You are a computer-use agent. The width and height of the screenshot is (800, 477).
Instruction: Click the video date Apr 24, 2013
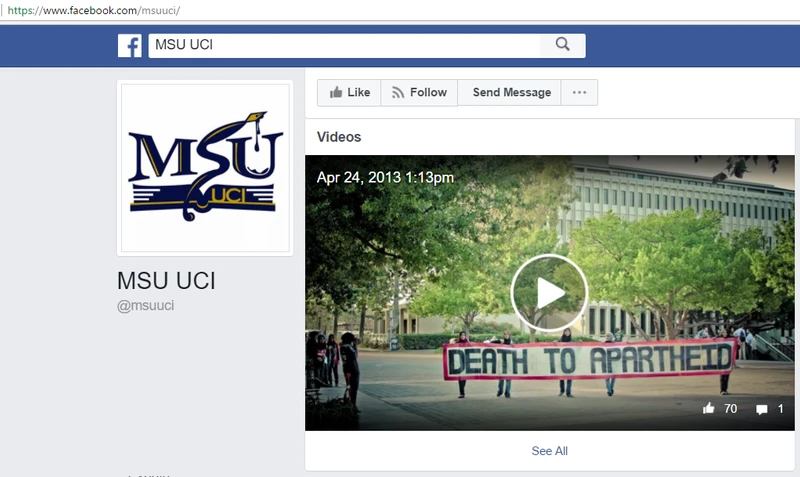[x=385, y=178]
